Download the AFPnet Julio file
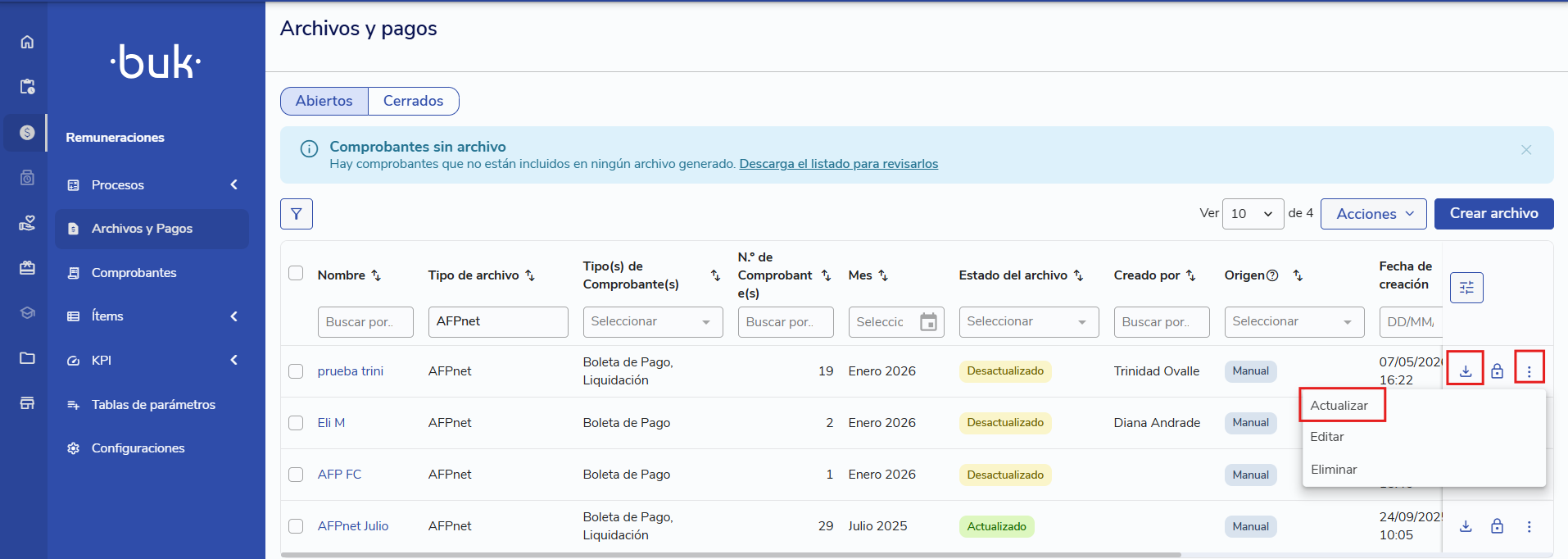 tap(1466, 526)
